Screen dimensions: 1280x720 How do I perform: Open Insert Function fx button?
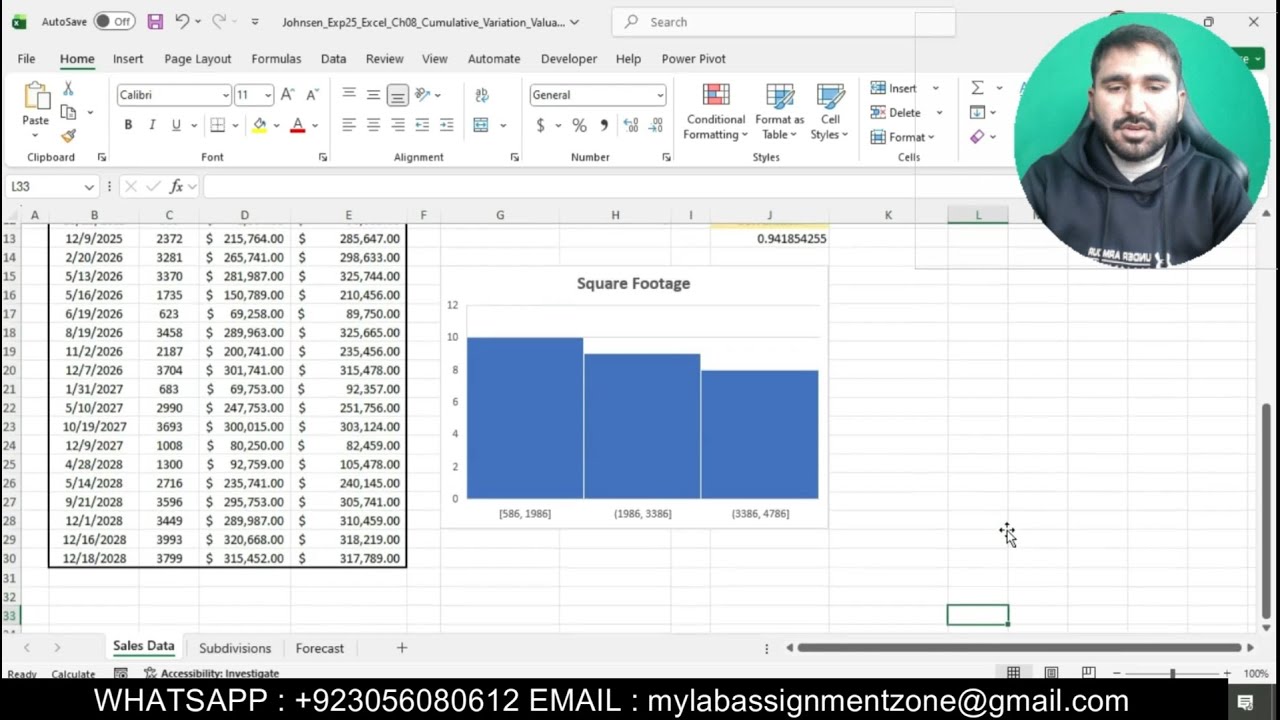tap(176, 186)
